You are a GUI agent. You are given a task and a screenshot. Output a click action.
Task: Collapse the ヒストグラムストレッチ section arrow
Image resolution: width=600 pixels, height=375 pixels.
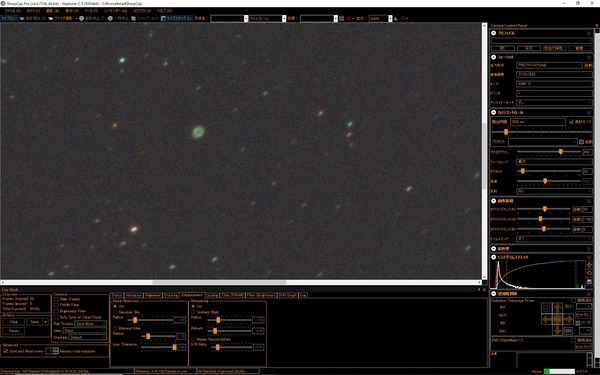click(494, 257)
